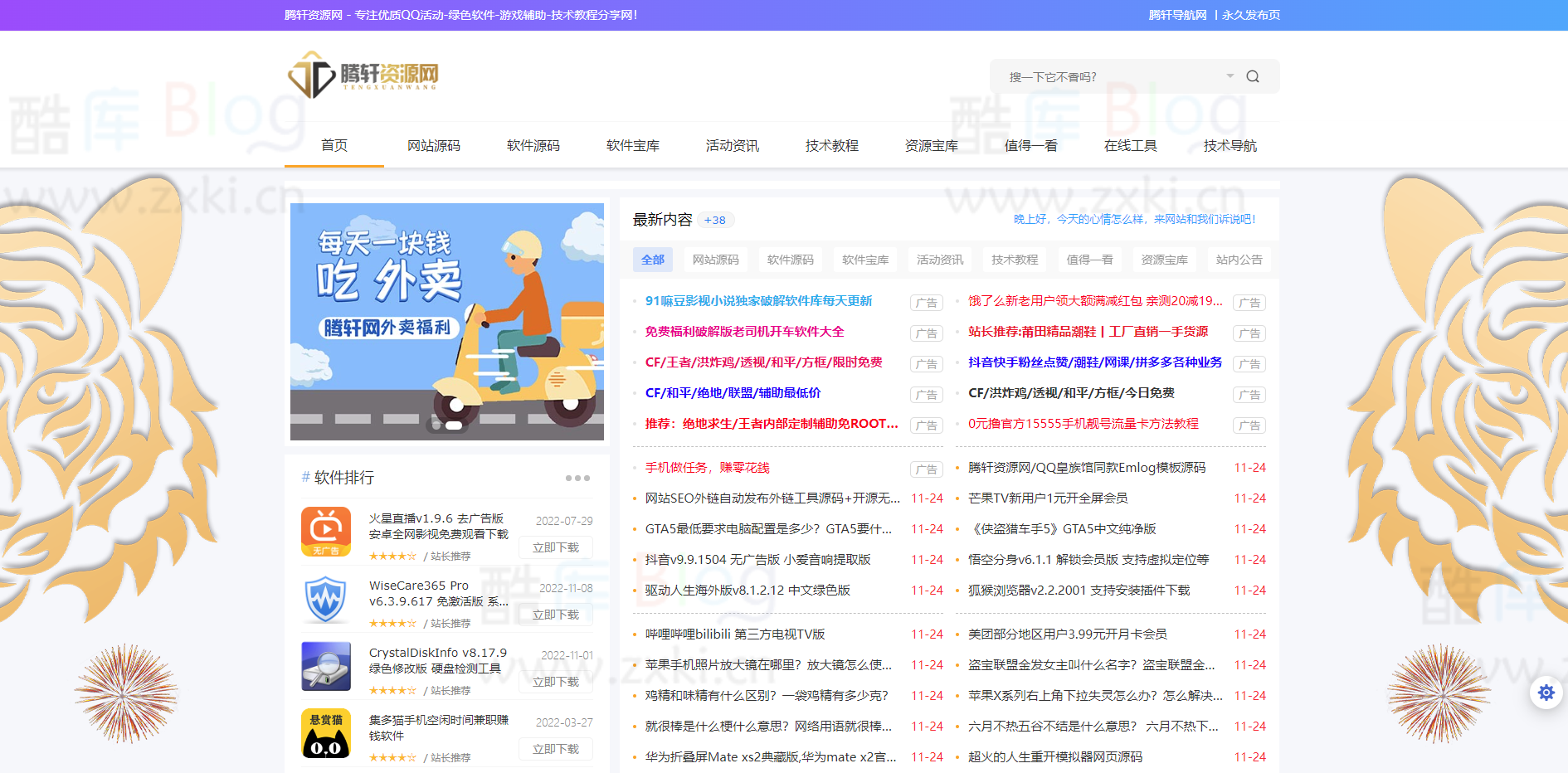Click the 无广告 badge on 火星直播
This screenshot has height=773, width=1568.
point(327,548)
